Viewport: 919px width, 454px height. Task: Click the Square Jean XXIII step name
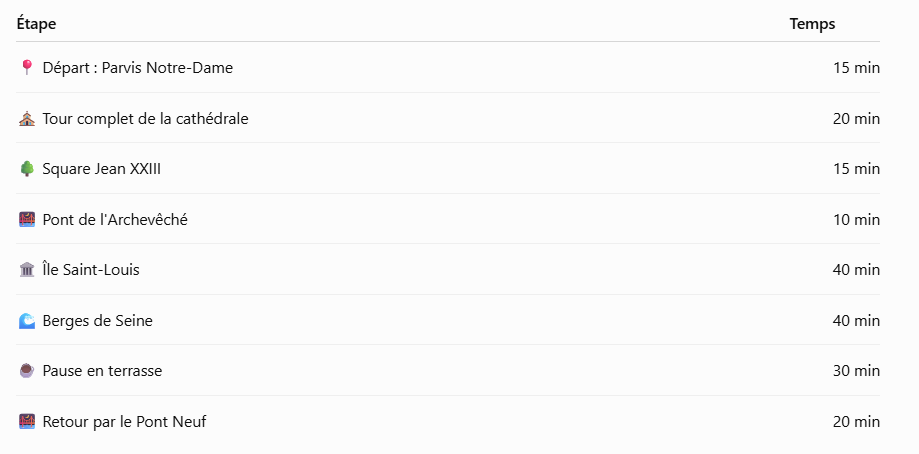click(101, 169)
